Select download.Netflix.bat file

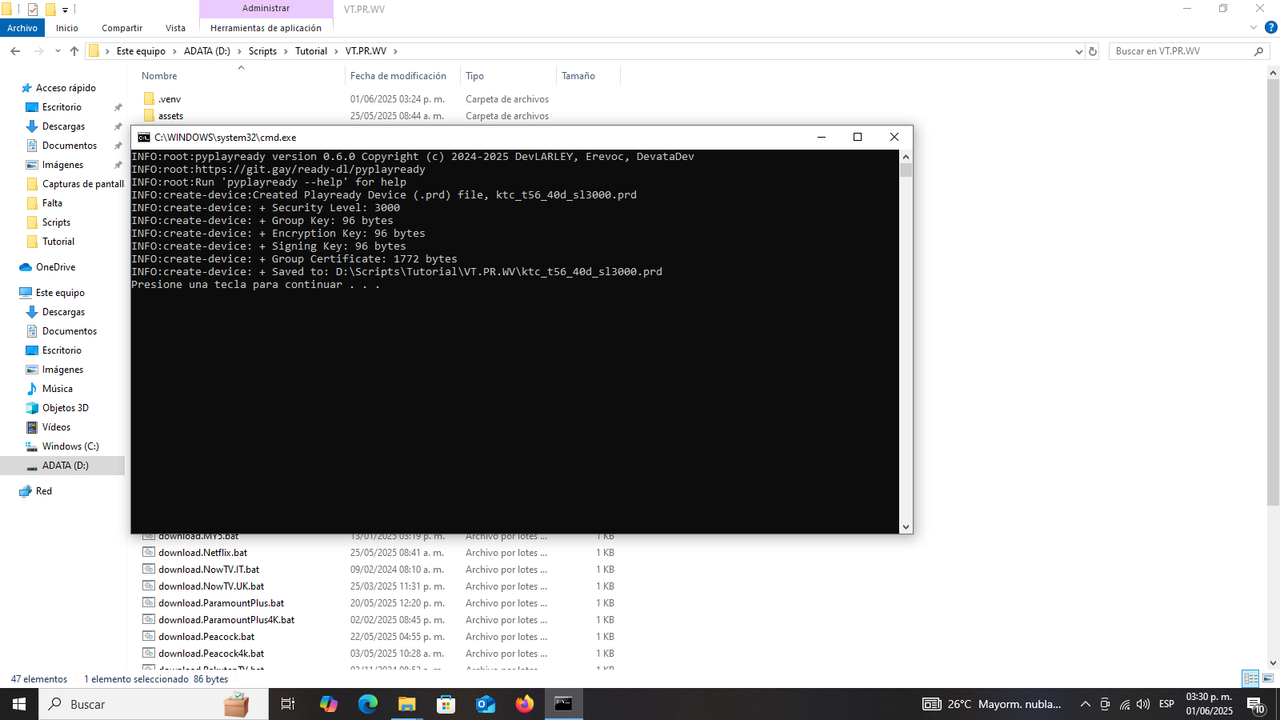202,552
